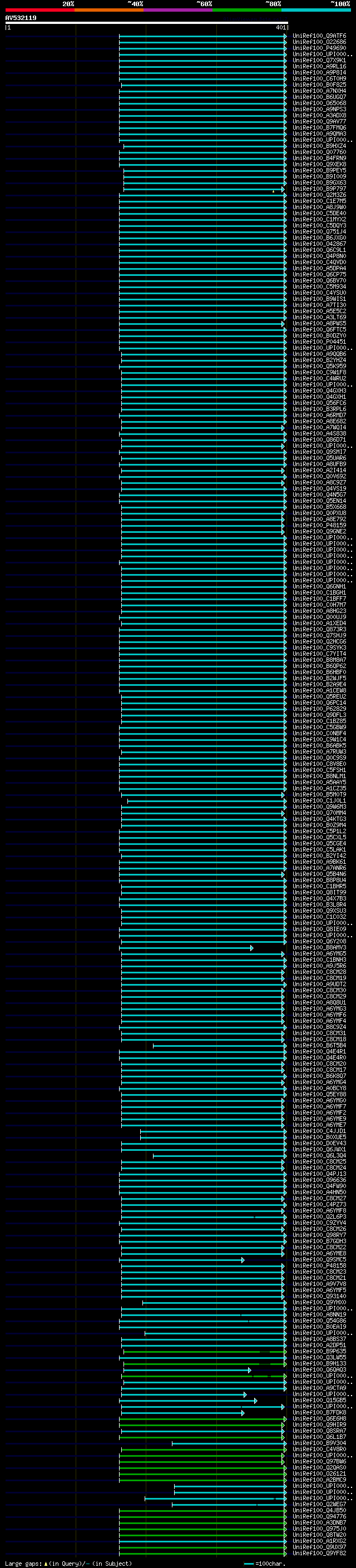The height and width of the screenshot is (1568, 356).
Task: Open the UniRef100_B9P797 entry
Action: [x=319, y=189]
